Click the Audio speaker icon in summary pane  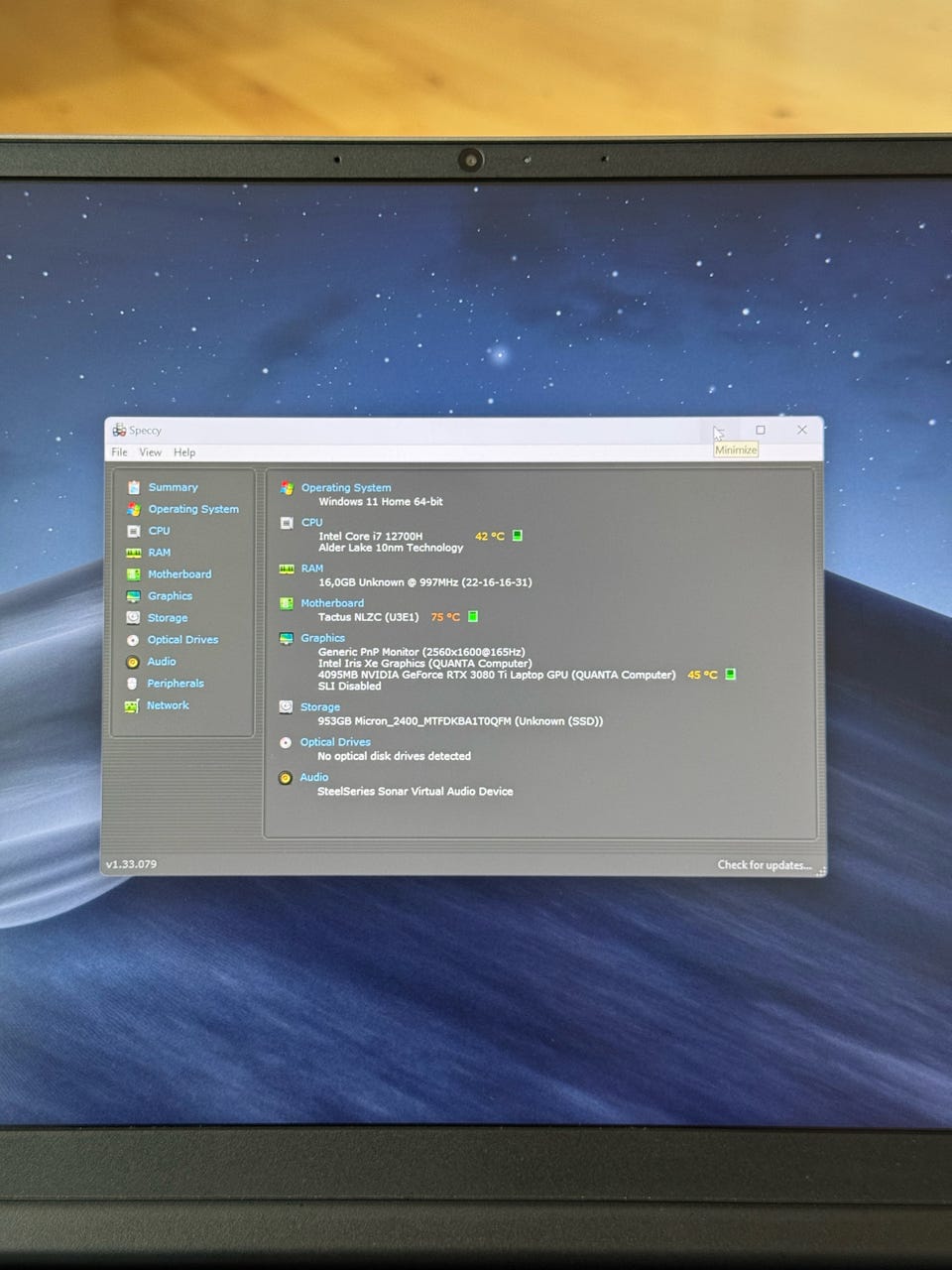point(286,778)
